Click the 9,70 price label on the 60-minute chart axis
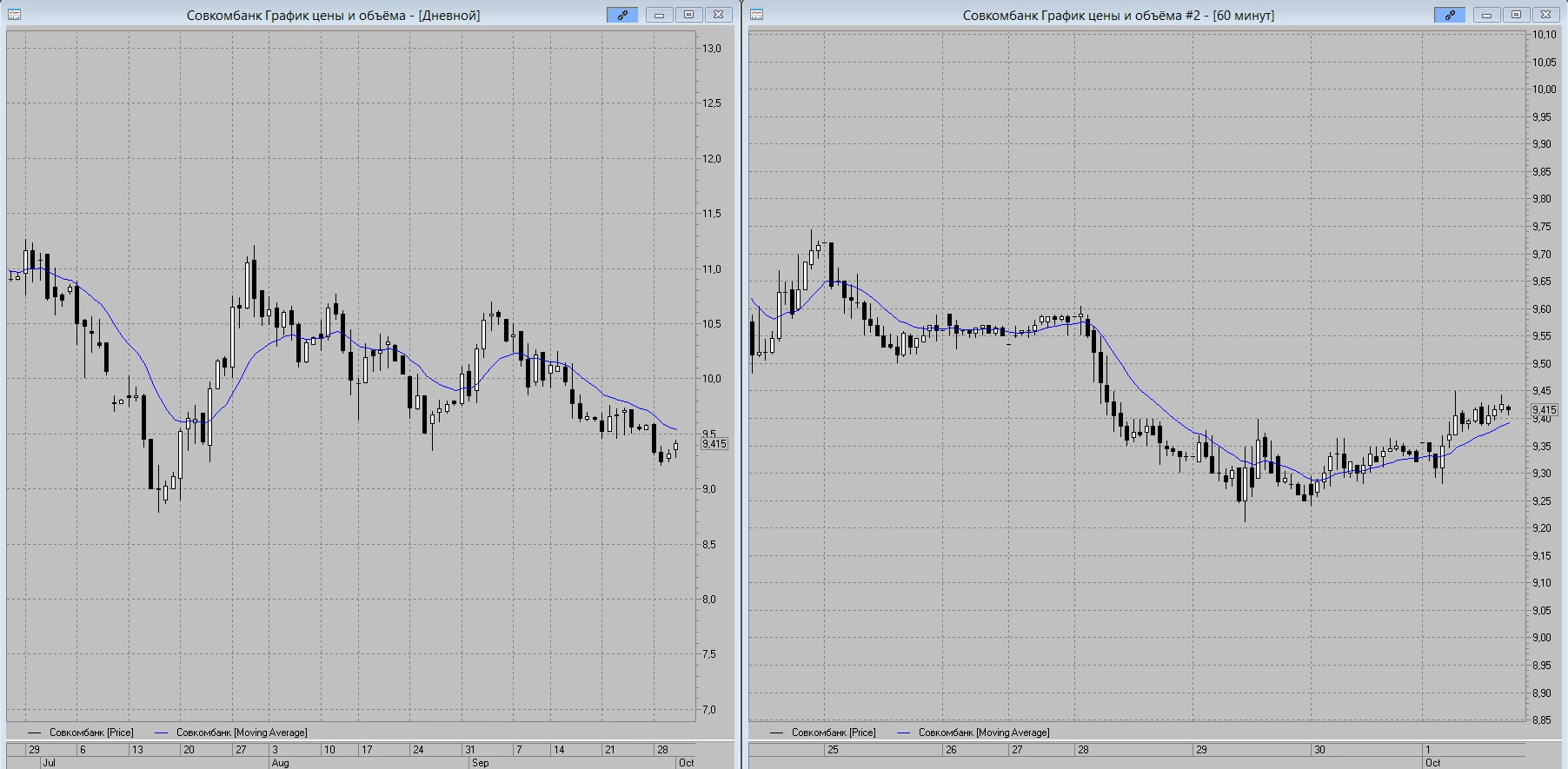1568x769 pixels. pyautogui.click(x=1542, y=255)
